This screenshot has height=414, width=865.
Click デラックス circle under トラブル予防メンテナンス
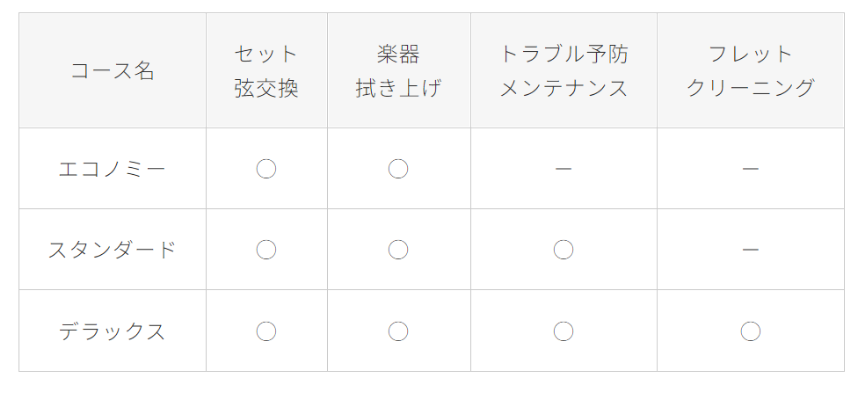563,331
